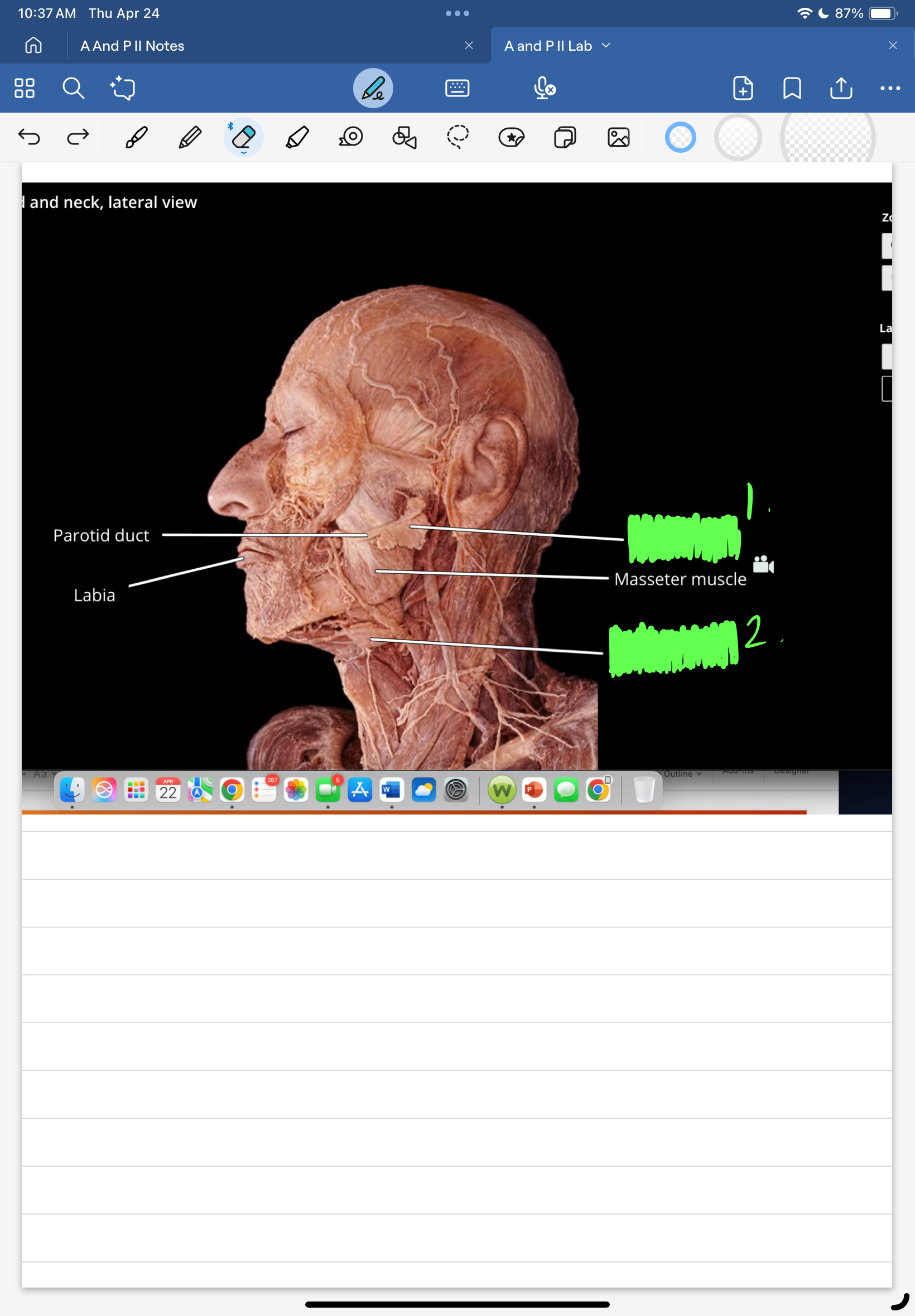Open the sticker elements tool
This screenshot has height=1316, width=915.
click(x=511, y=138)
